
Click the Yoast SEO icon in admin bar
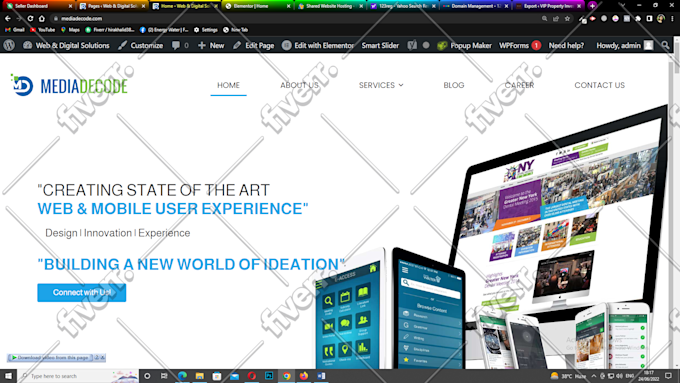412,45
